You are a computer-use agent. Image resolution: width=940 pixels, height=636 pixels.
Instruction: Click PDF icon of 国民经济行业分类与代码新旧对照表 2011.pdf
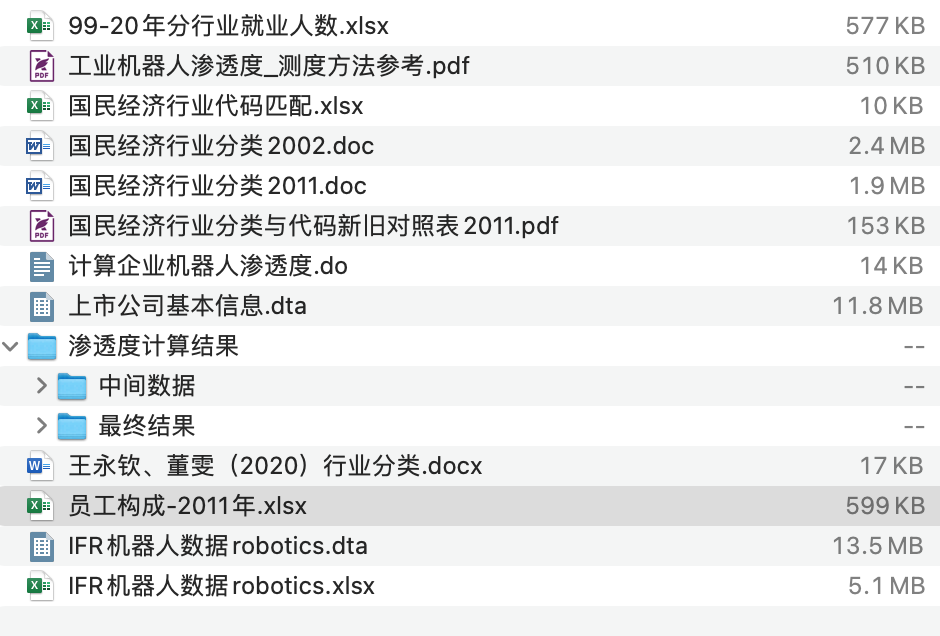pos(41,226)
